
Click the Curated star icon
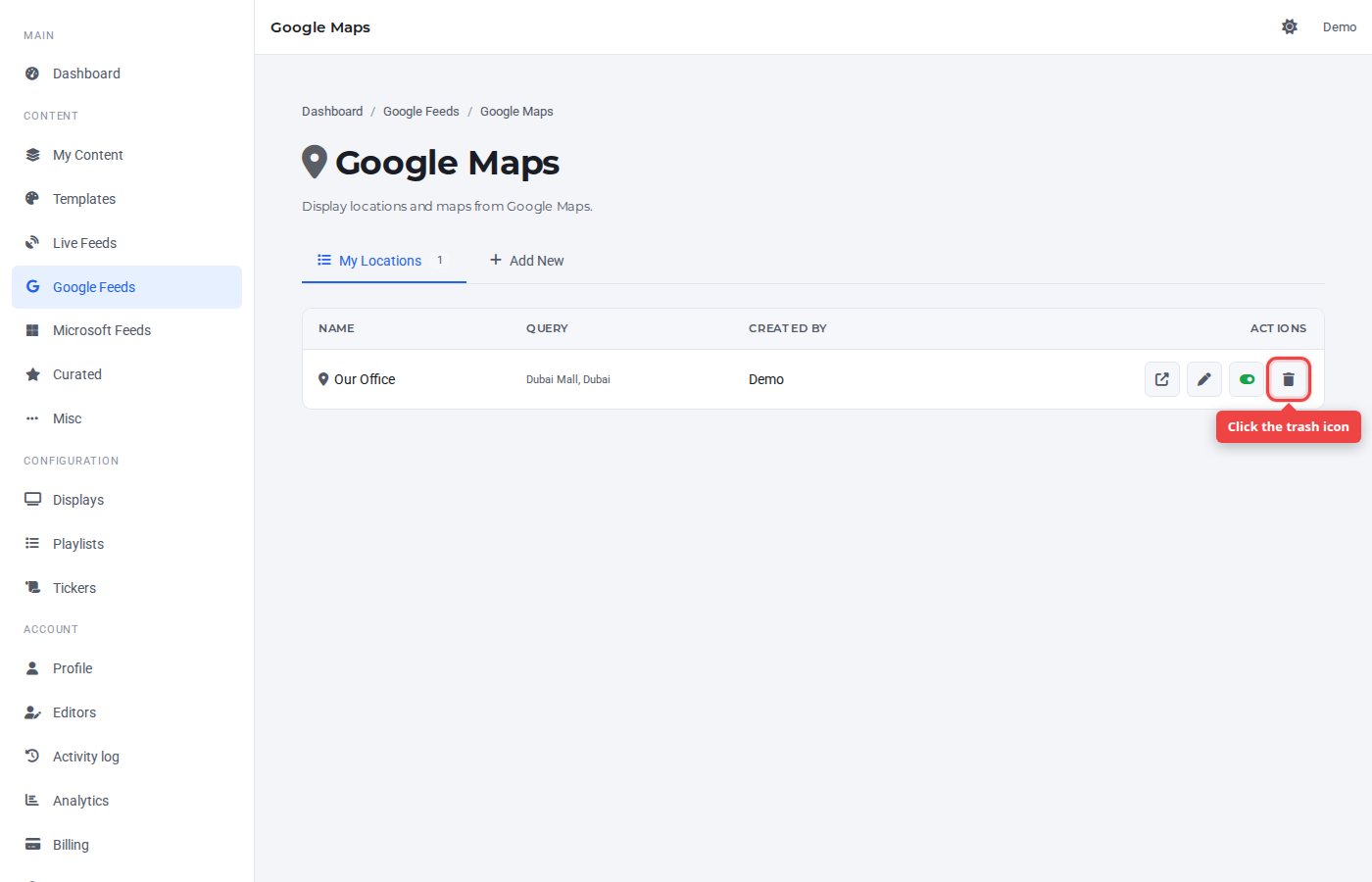pyautogui.click(x=32, y=374)
